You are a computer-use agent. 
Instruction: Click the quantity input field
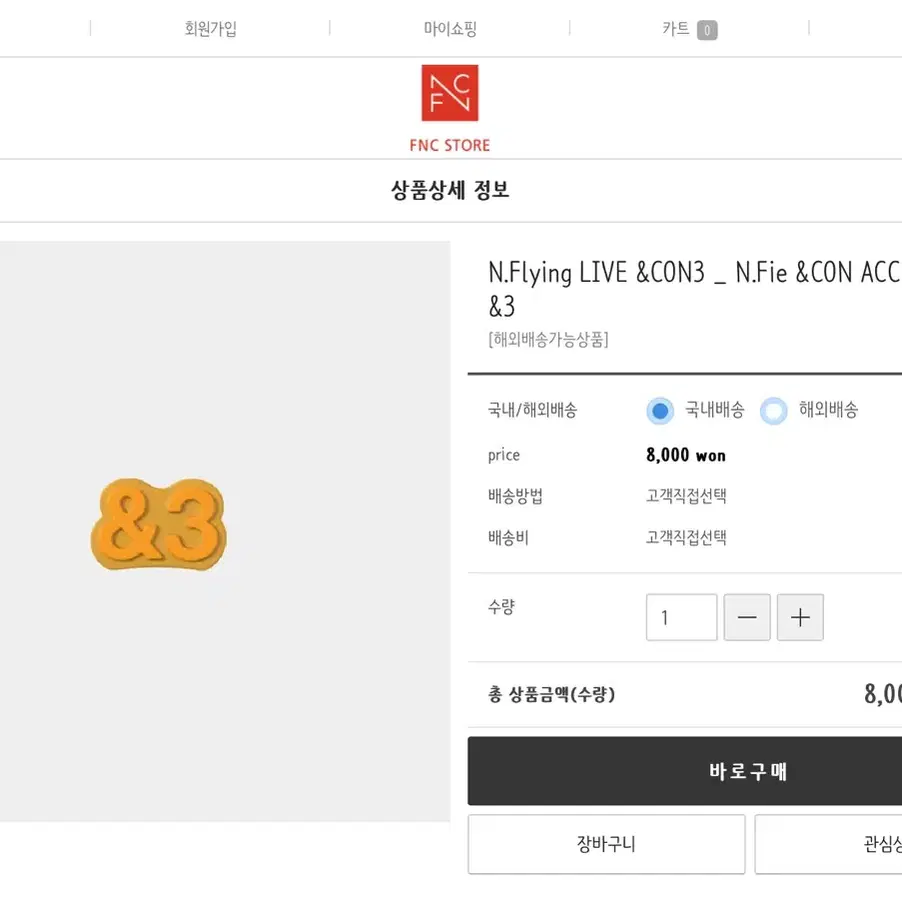pos(682,617)
